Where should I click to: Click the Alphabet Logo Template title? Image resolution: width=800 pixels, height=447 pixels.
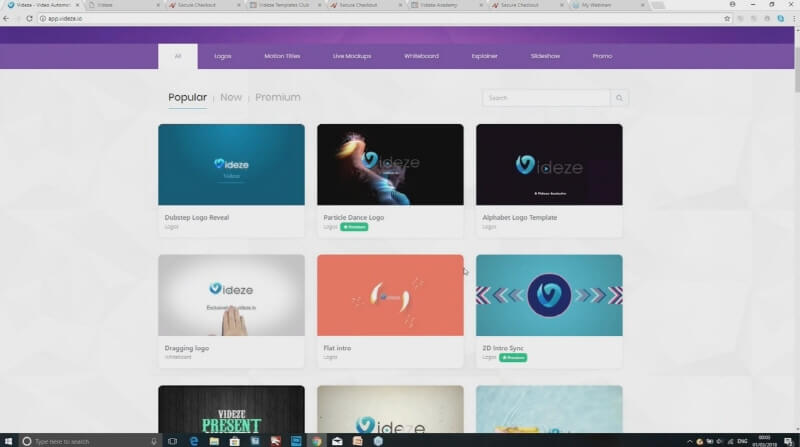(x=519, y=217)
